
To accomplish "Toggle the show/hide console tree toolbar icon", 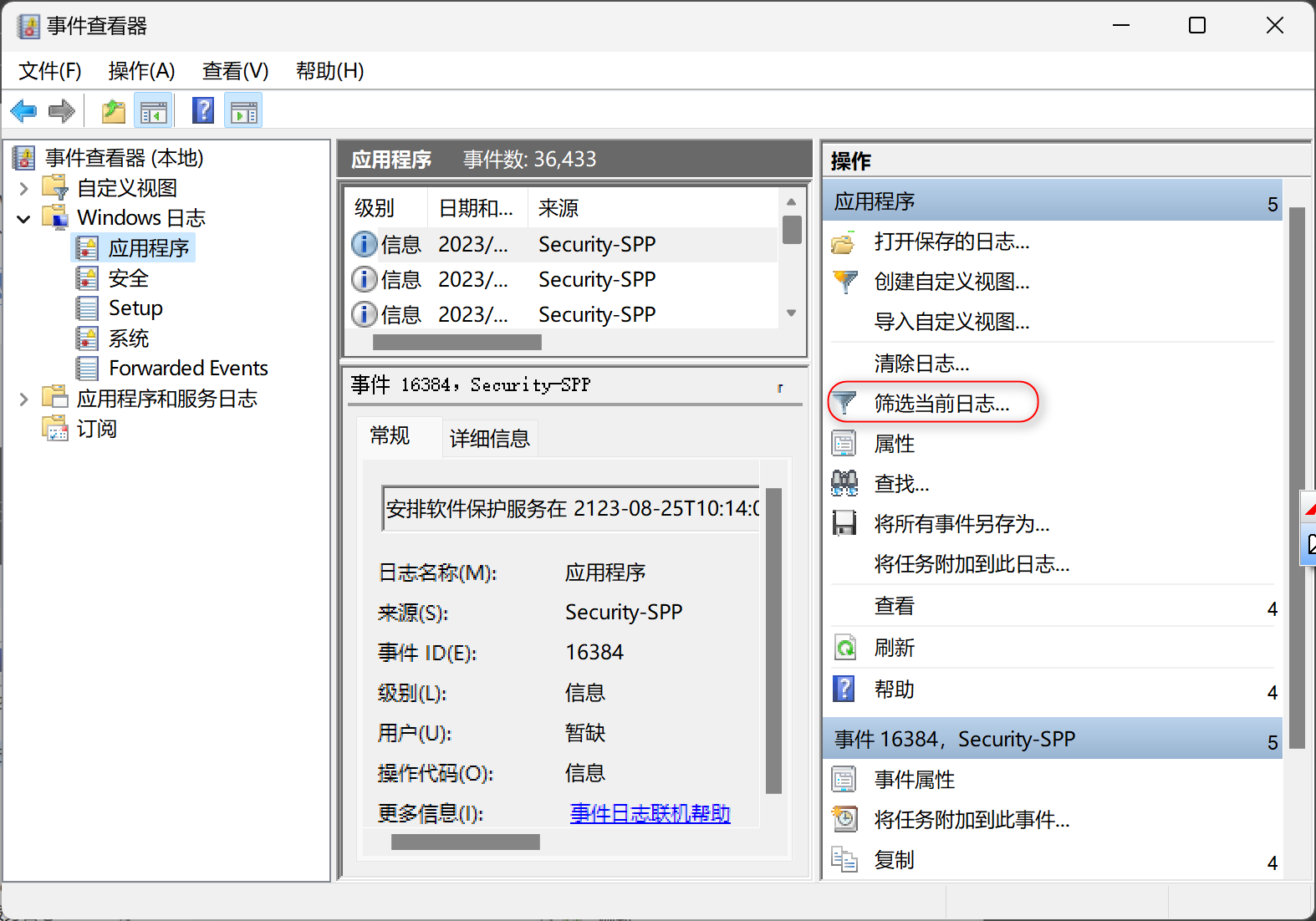I will 154,110.
